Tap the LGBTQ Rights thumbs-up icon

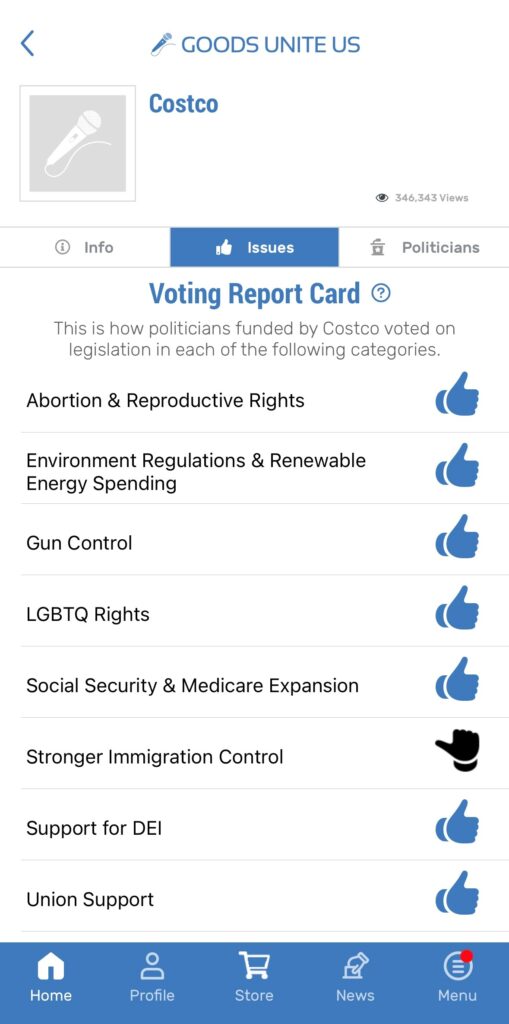[x=457, y=607]
